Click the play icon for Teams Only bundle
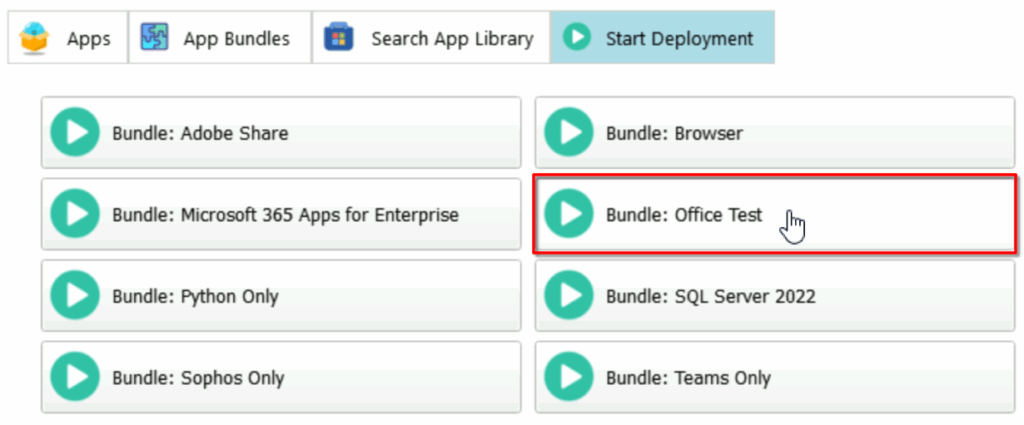This screenshot has height=425, width=1024. [x=569, y=377]
